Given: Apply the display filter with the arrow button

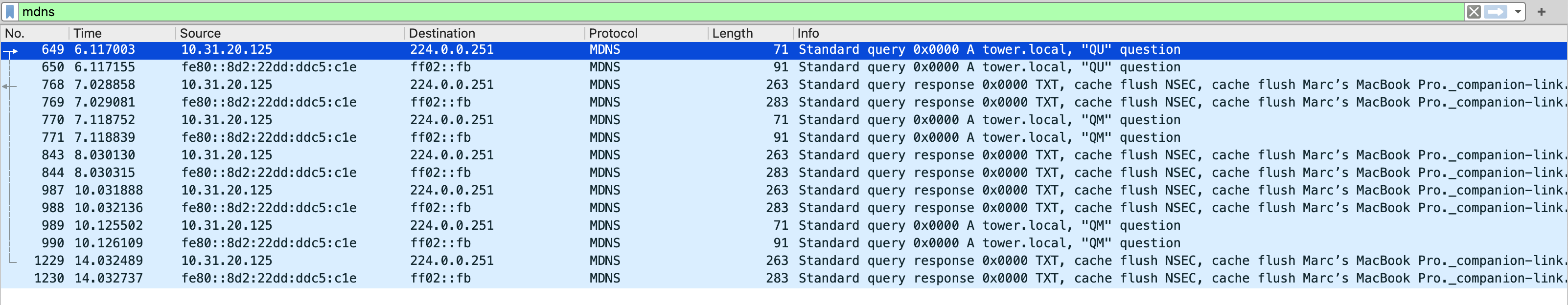Looking at the screenshot, I should (x=1496, y=12).
